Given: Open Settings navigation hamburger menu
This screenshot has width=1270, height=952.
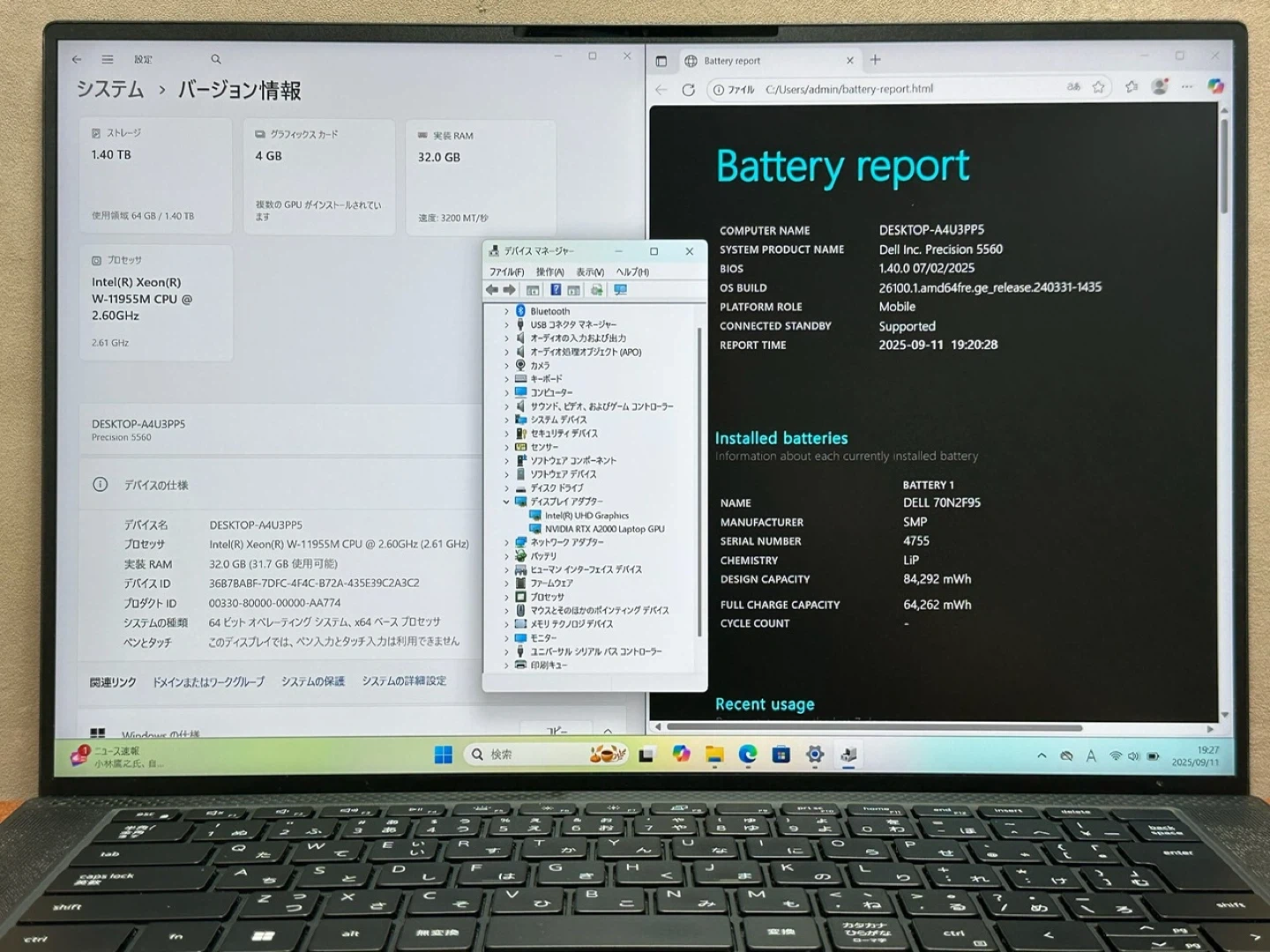Looking at the screenshot, I should 108,59.
